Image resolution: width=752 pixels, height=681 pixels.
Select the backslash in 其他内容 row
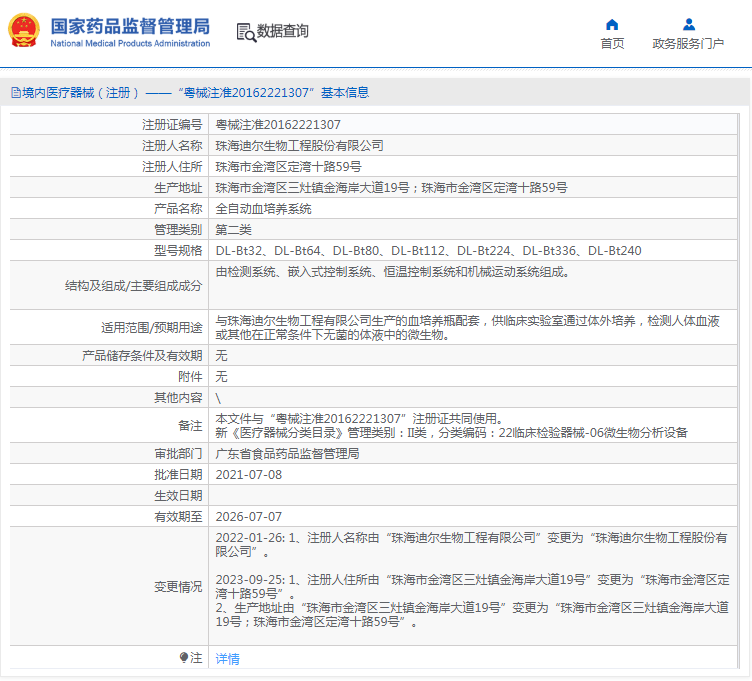coord(218,398)
